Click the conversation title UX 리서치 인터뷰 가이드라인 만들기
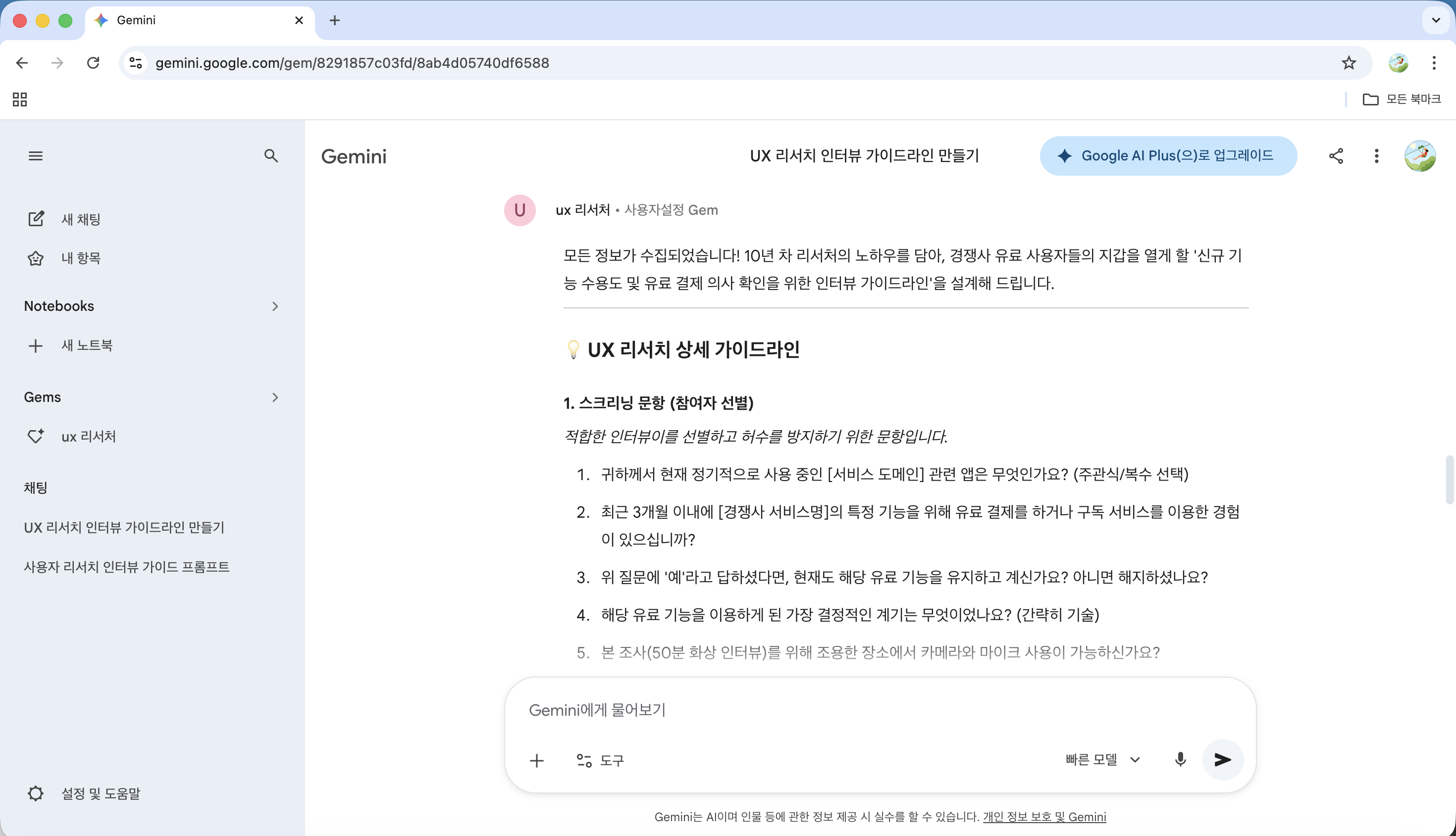This screenshot has width=1456, height=836. pyautogui.click(x=864, y=155)
